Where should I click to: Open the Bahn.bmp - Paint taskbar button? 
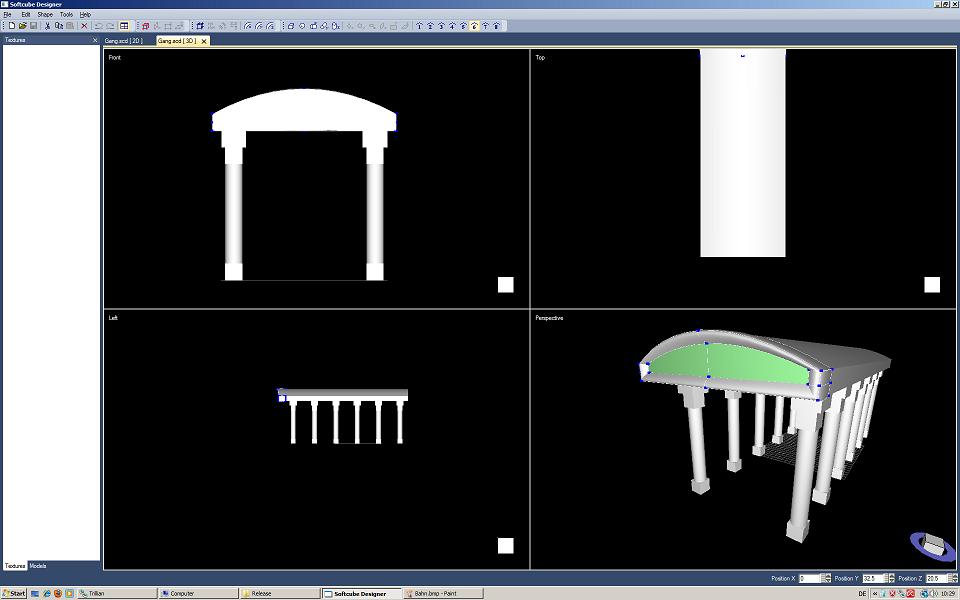point(442,593)
